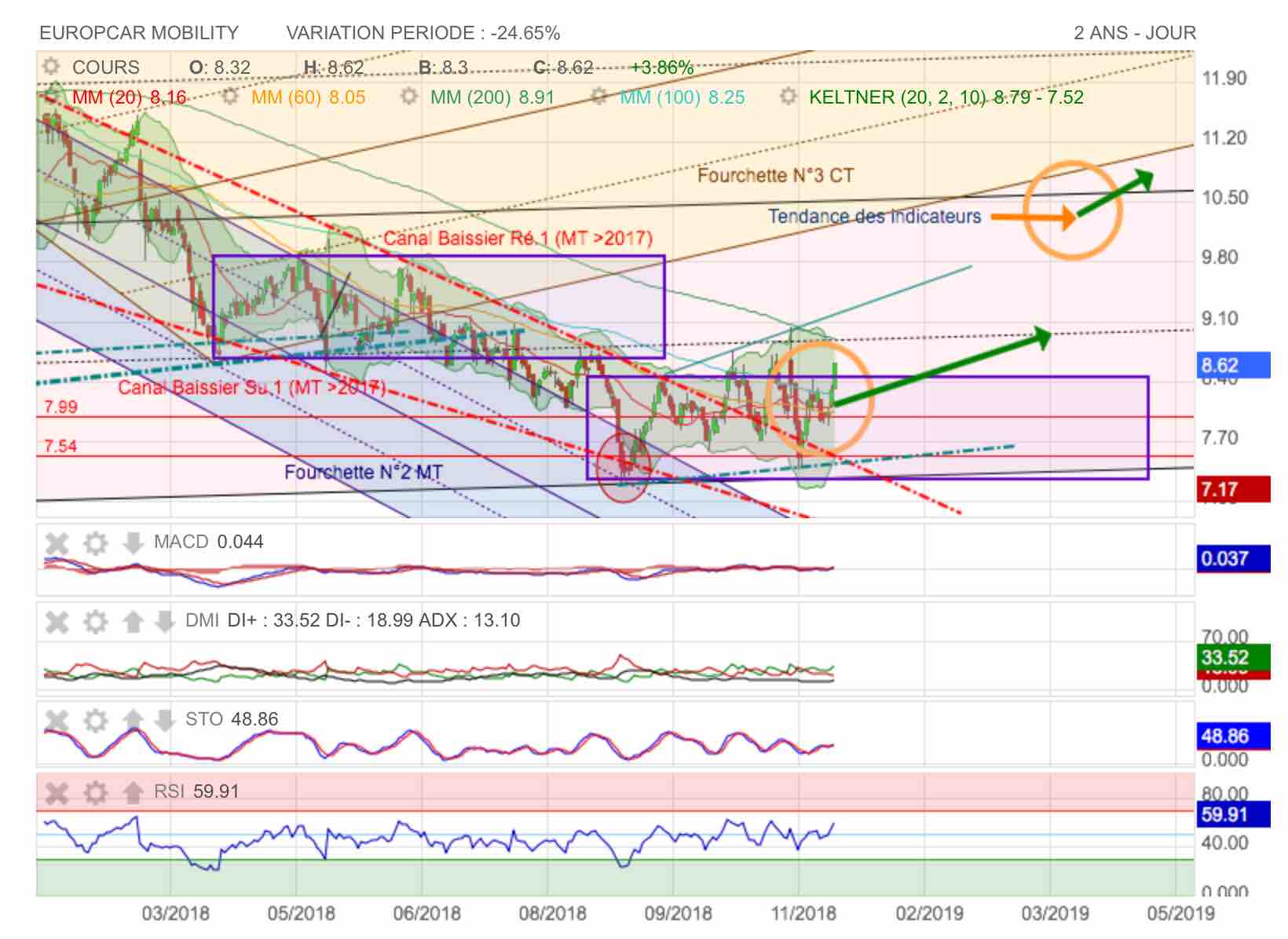The image size is (1288, 939).
Task: Select the MM (60) 8.05 legend
Action: pos(309,97)
